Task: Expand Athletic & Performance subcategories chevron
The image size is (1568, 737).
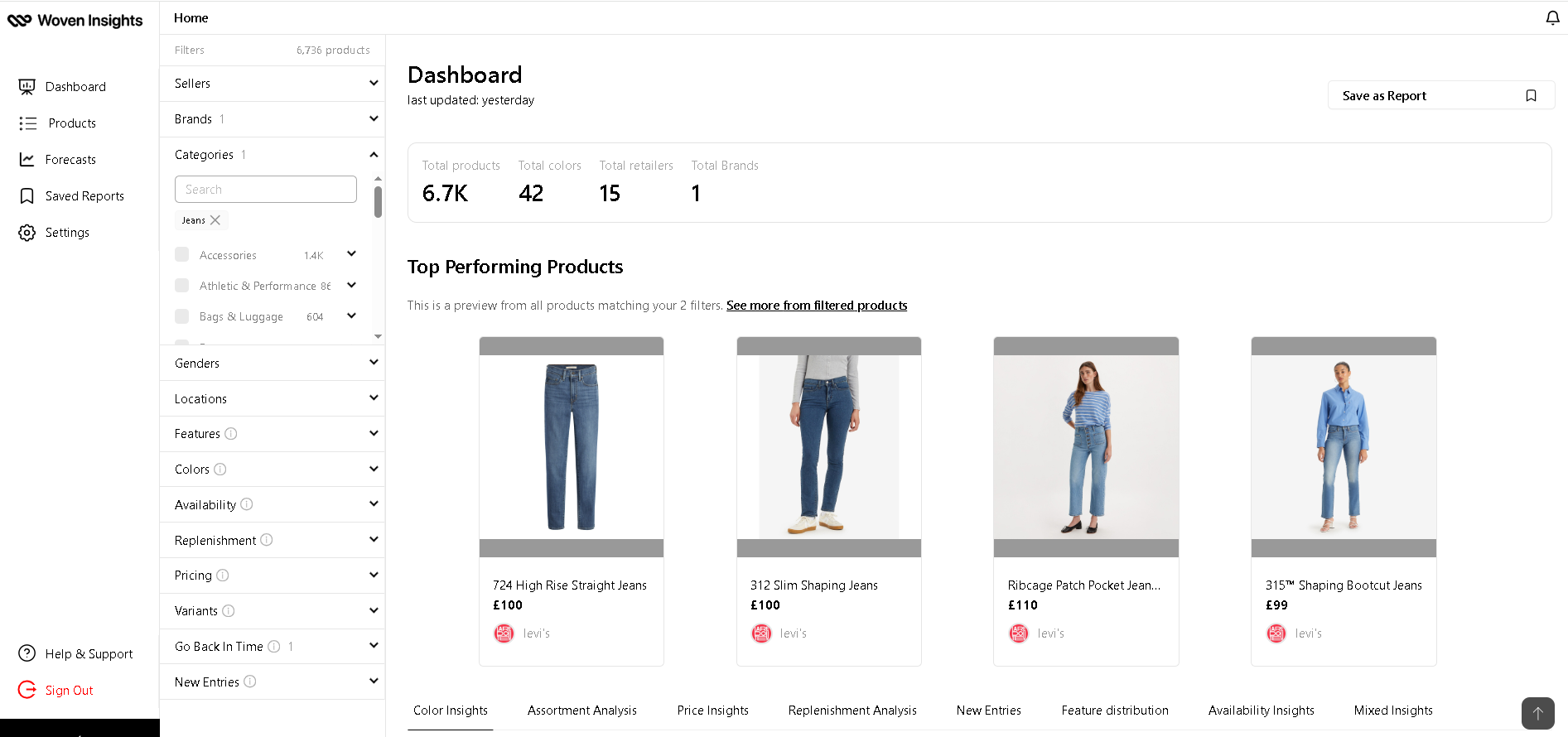Action: (x=351, y=285)
